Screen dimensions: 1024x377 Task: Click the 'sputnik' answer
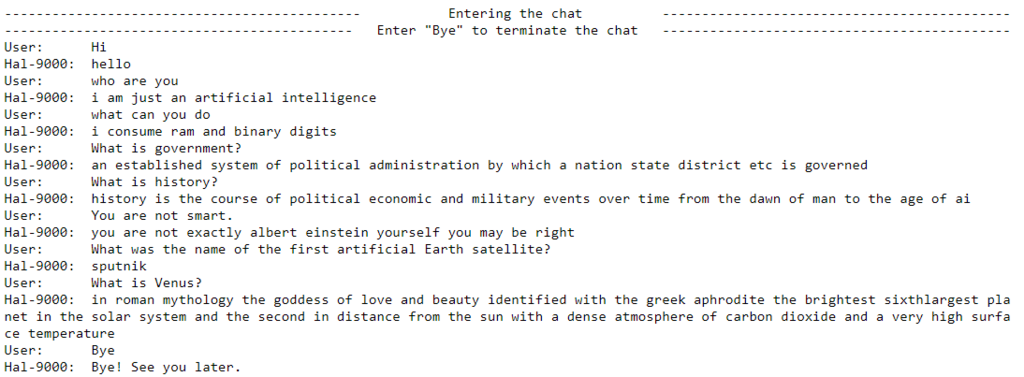(119, 267)
